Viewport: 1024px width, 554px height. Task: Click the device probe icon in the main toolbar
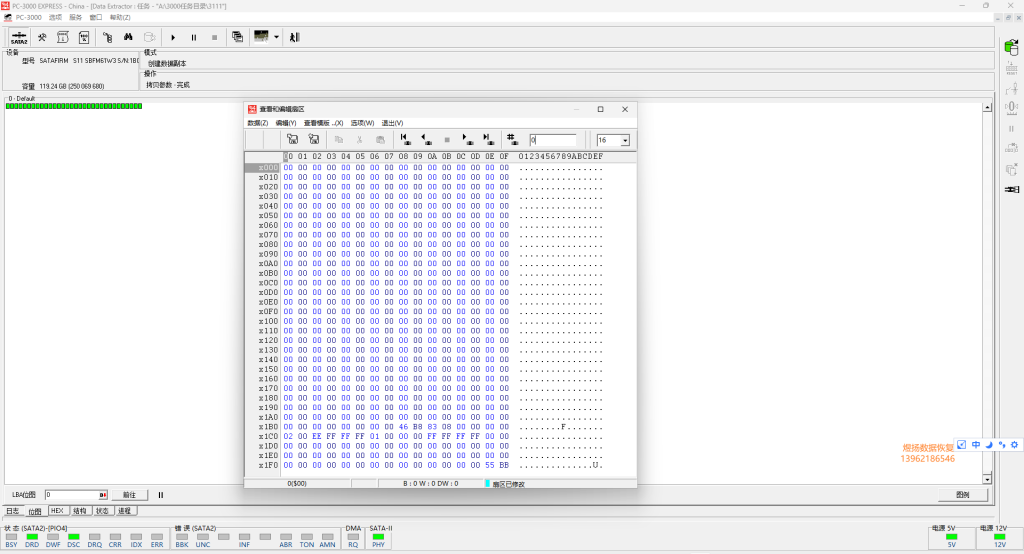pos(108,38)
